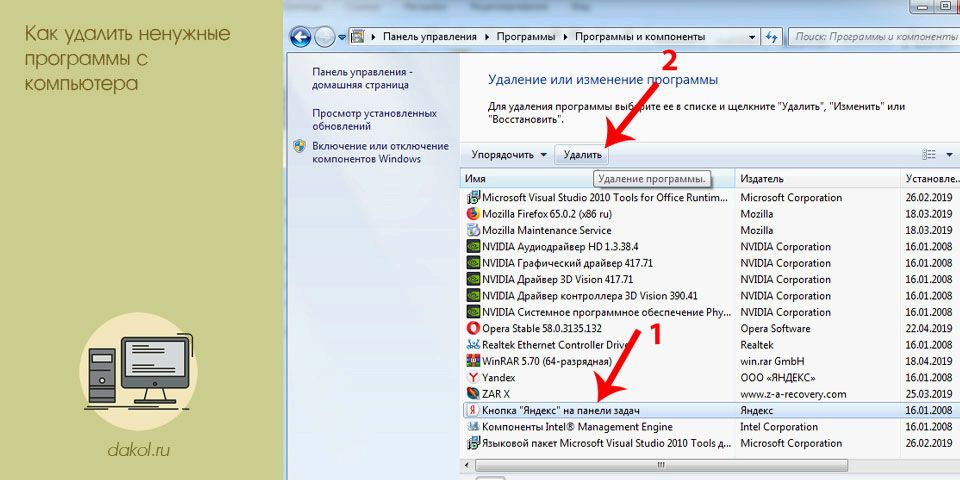Click the NVIDIA Драйвер контроллера 3D Vision icon
The image size is (960, 480).
pos(473,296)
